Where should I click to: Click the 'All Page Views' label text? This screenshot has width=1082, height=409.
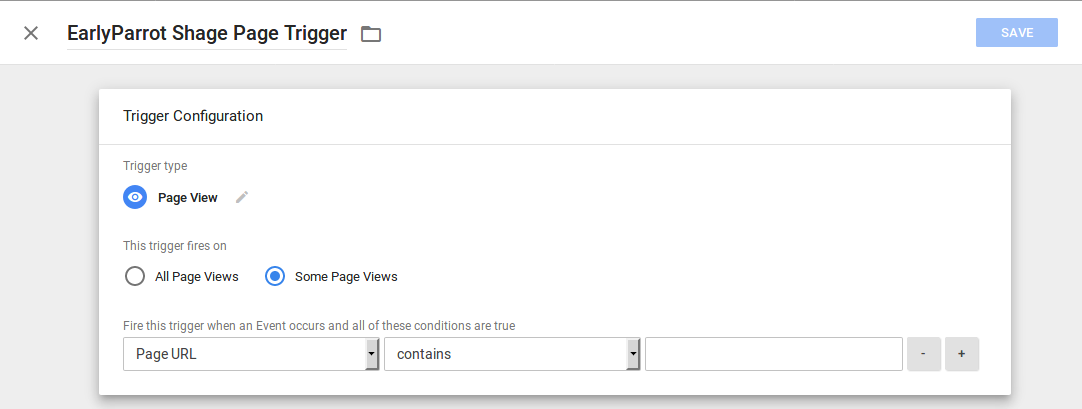(x=197, y=277)
